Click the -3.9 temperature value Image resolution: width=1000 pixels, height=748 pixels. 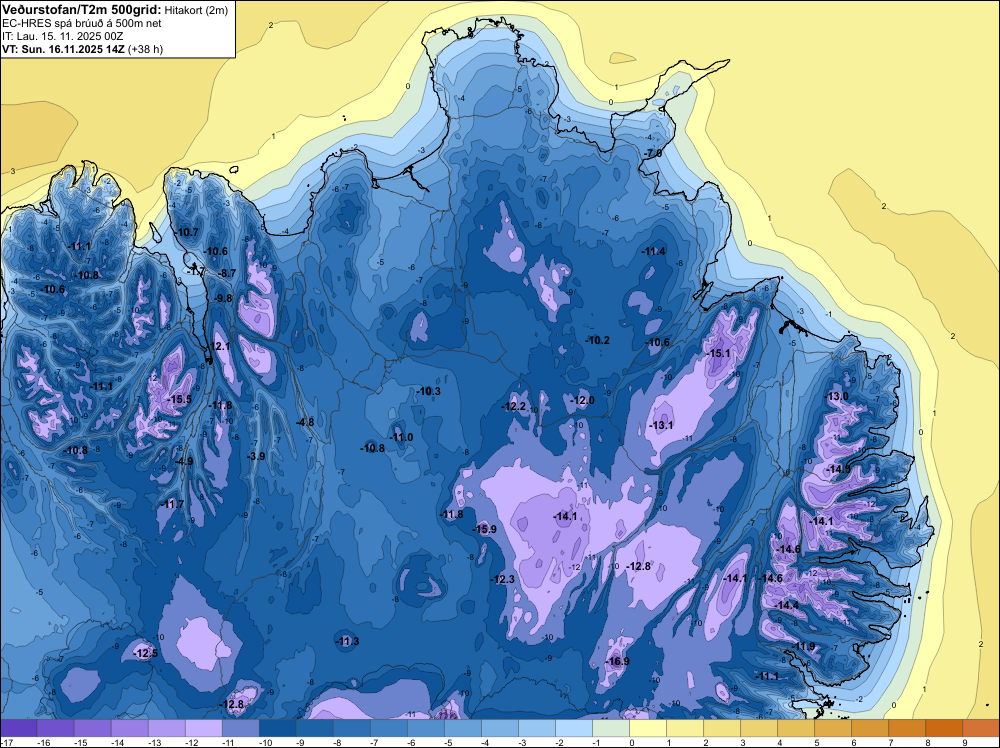point(256,456)
